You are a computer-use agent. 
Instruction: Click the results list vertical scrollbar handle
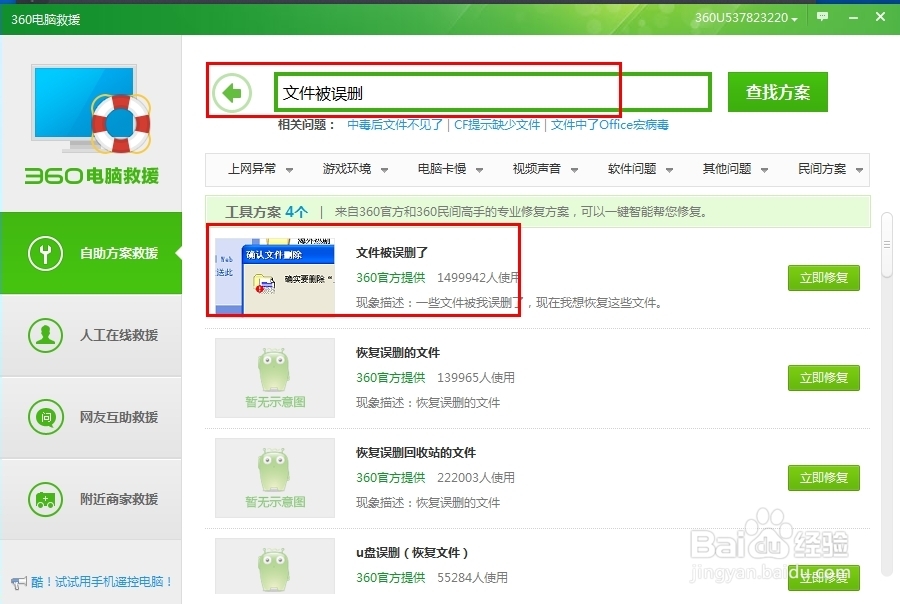(x=887, y=246)
